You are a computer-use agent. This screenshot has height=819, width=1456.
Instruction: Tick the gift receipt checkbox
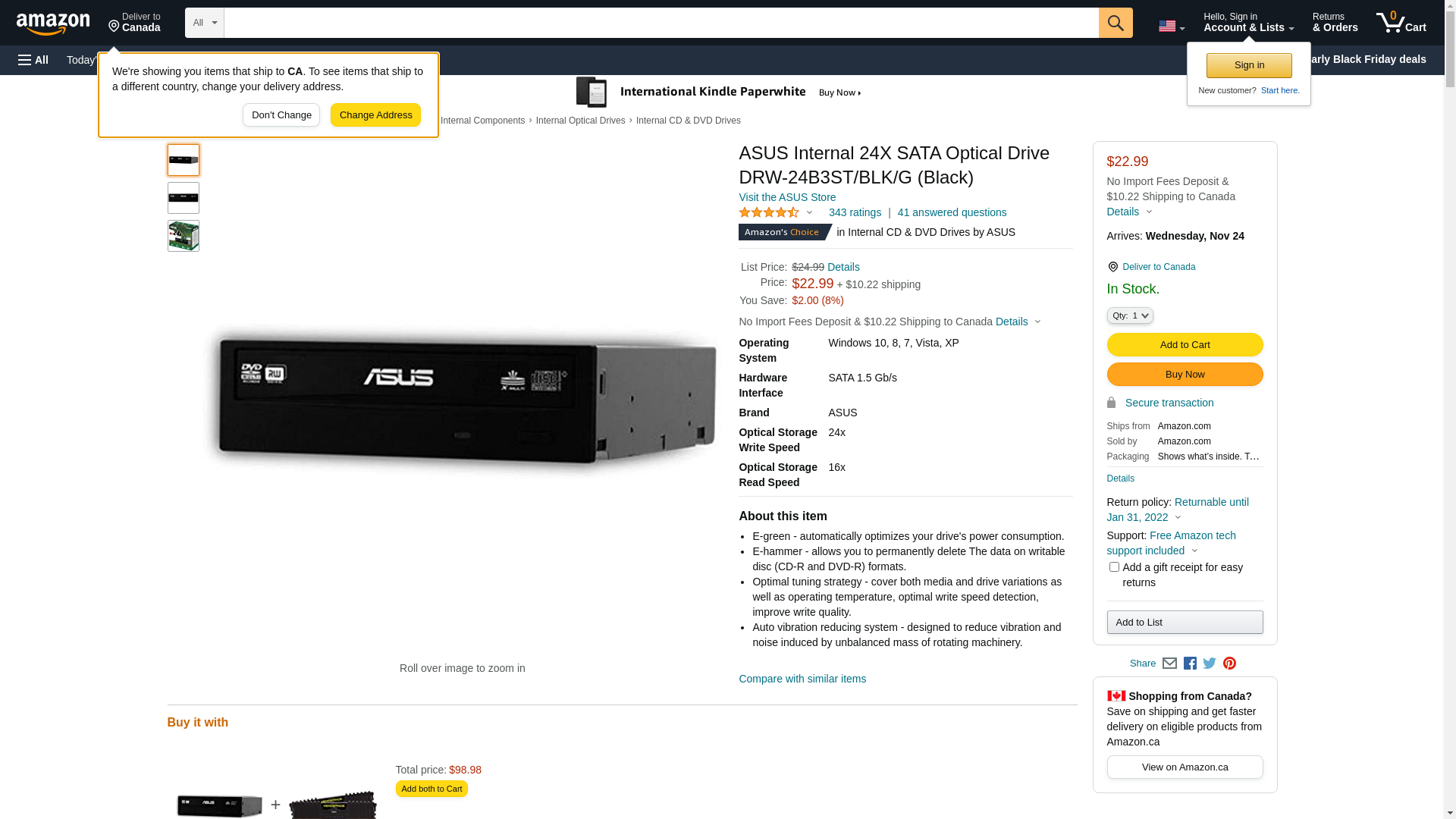coord(1114,567)
